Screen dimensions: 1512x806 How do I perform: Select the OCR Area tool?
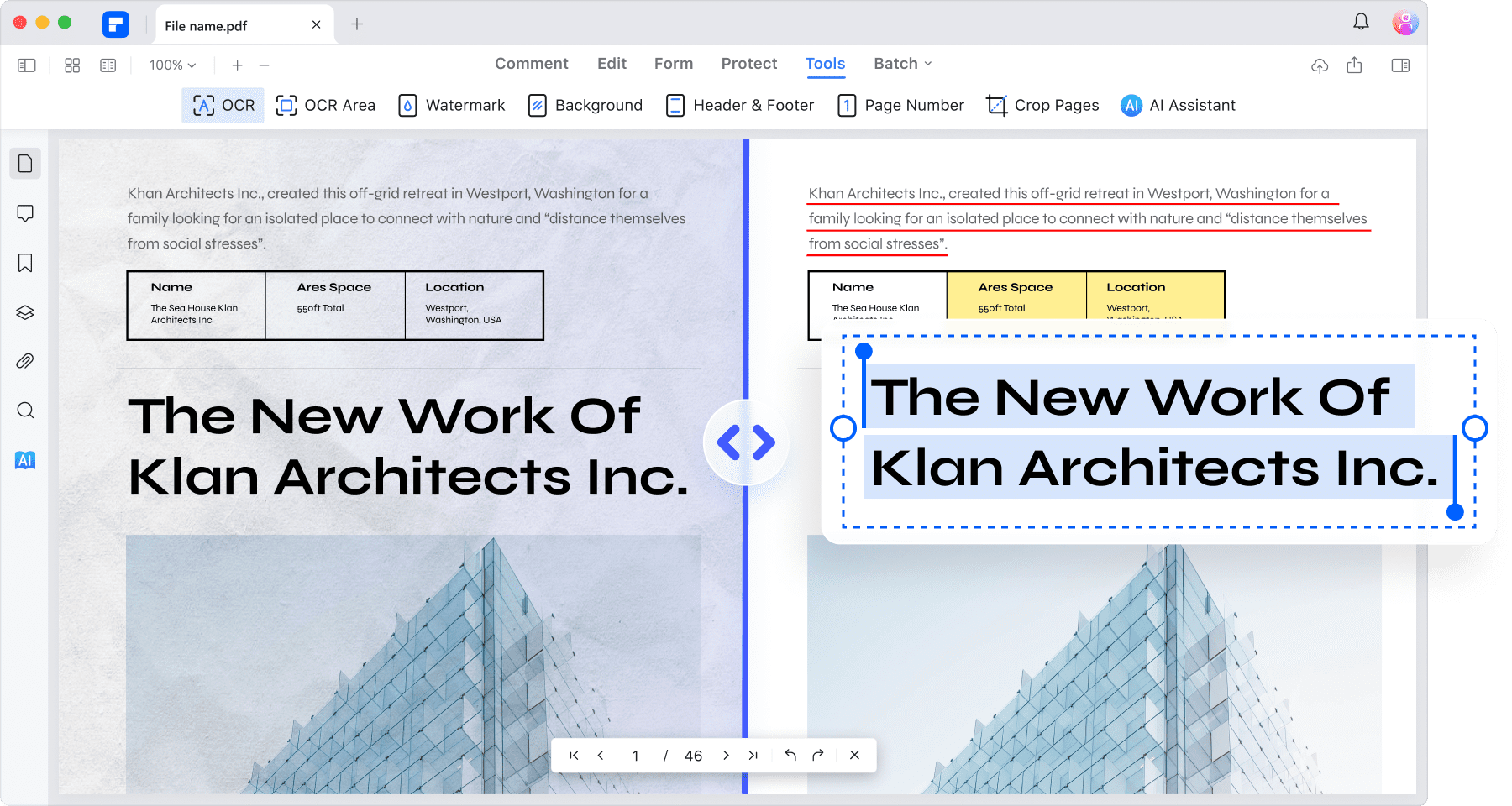click(326, 106)
